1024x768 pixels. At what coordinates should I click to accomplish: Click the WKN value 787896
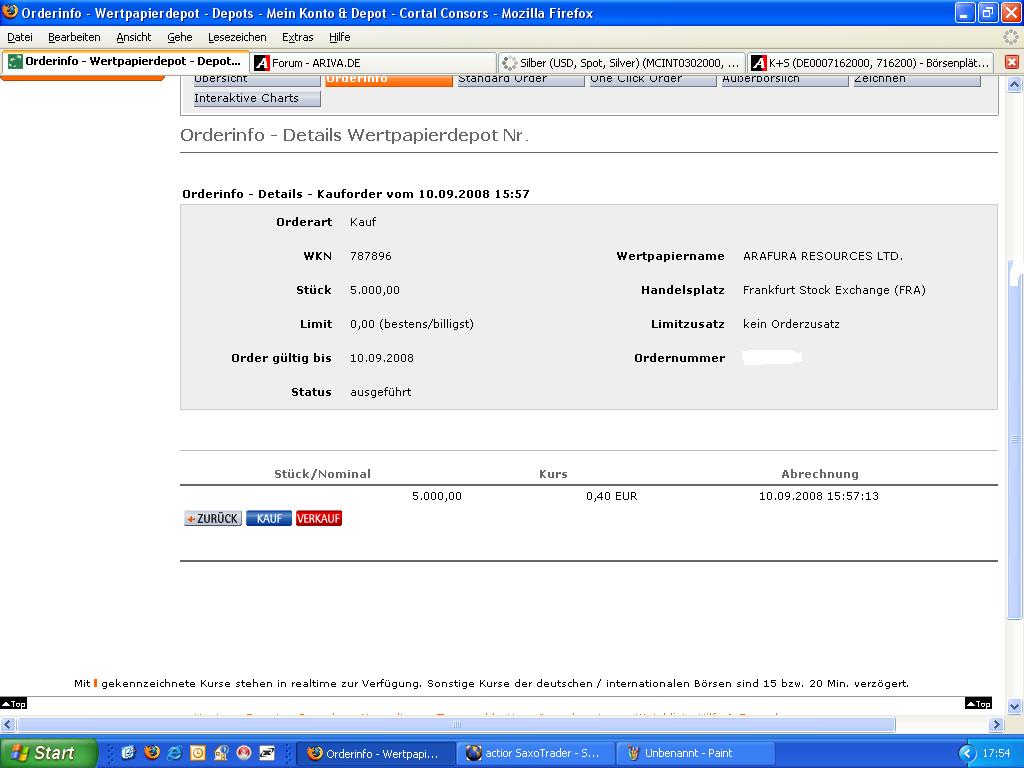[x=371, y=256]
